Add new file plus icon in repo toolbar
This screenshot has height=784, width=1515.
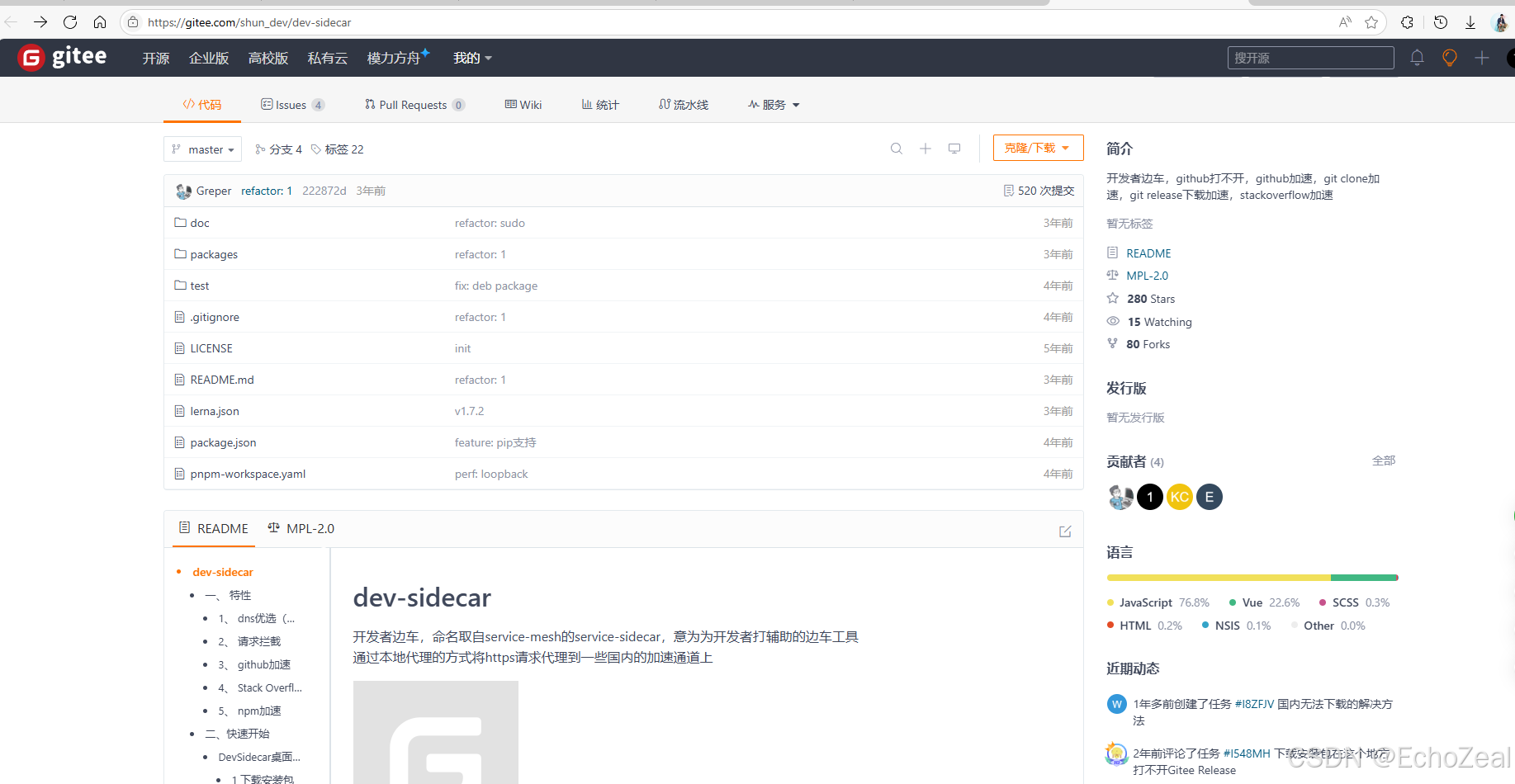click(926, 149)
